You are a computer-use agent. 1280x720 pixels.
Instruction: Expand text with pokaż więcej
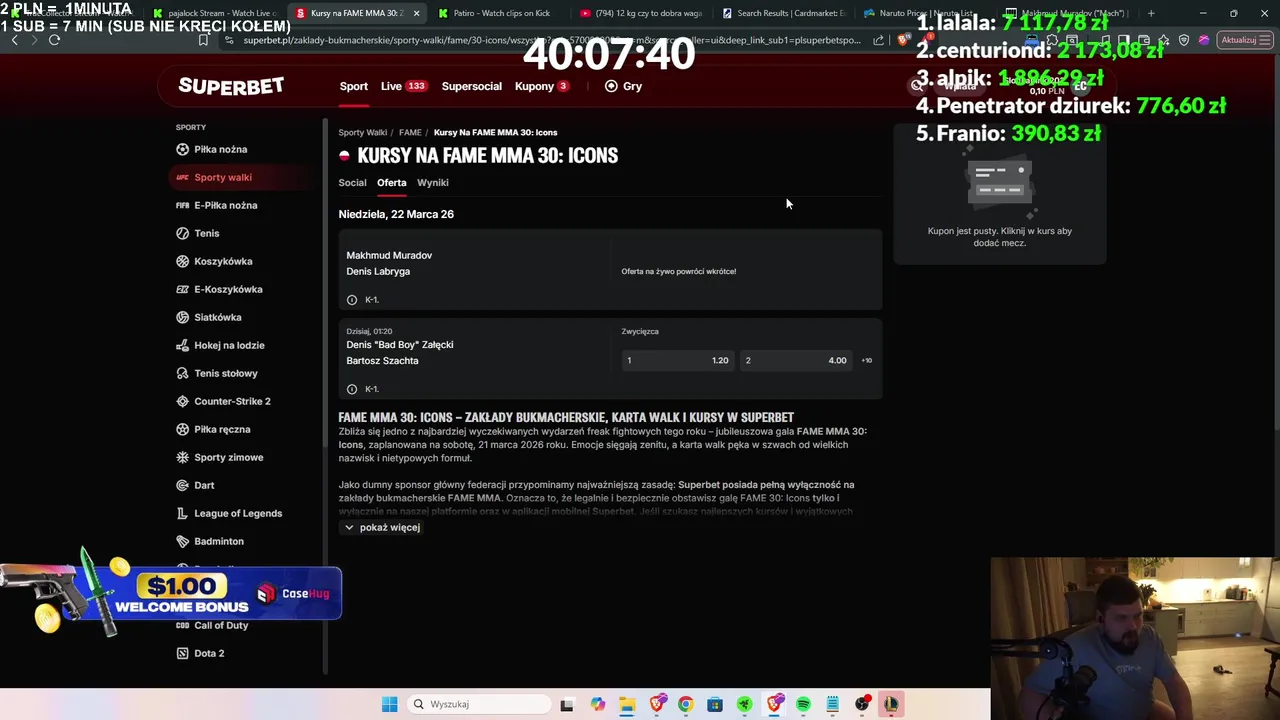[382, 527]
